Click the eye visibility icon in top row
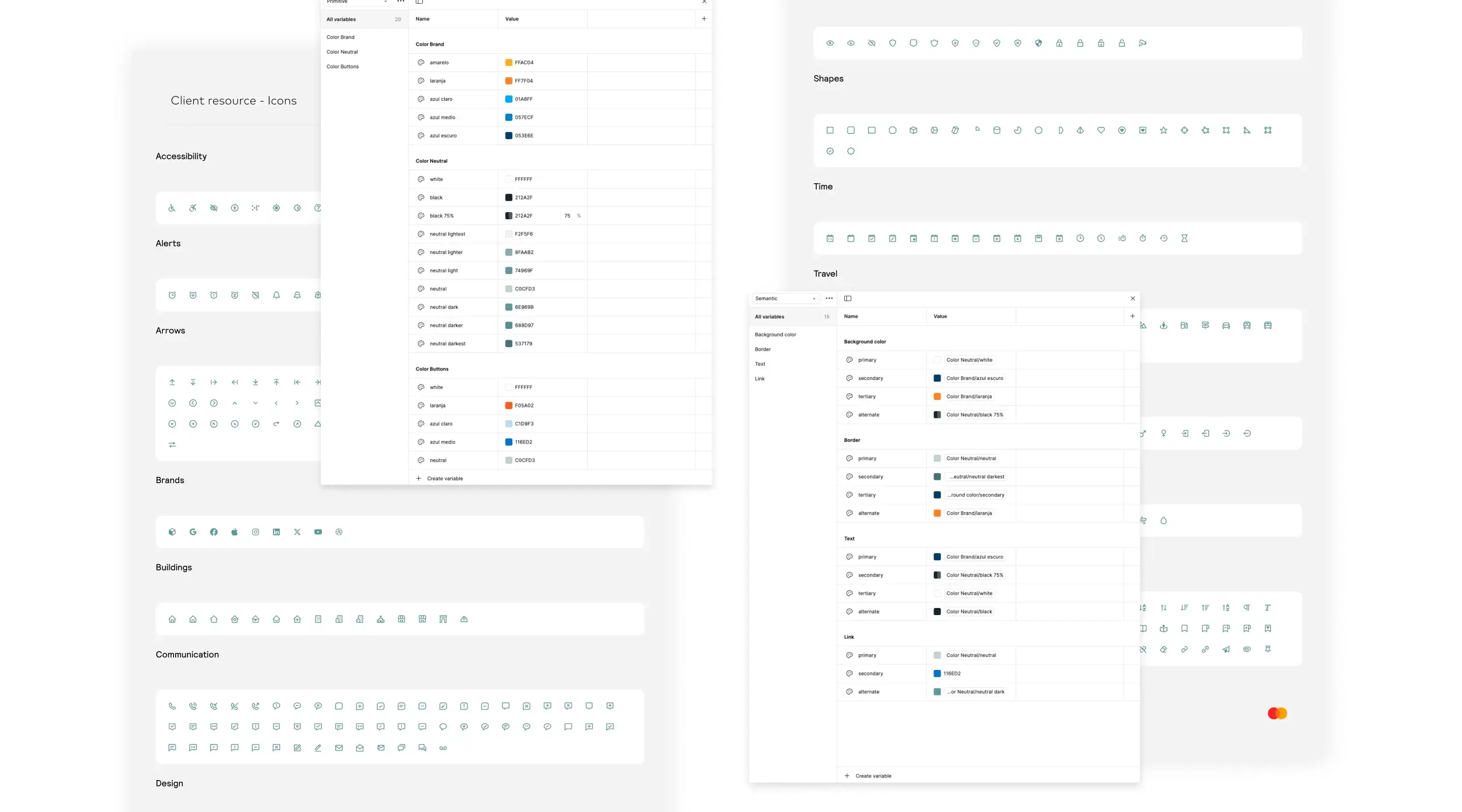This screenshot has width=1462, height=812. 830,43
